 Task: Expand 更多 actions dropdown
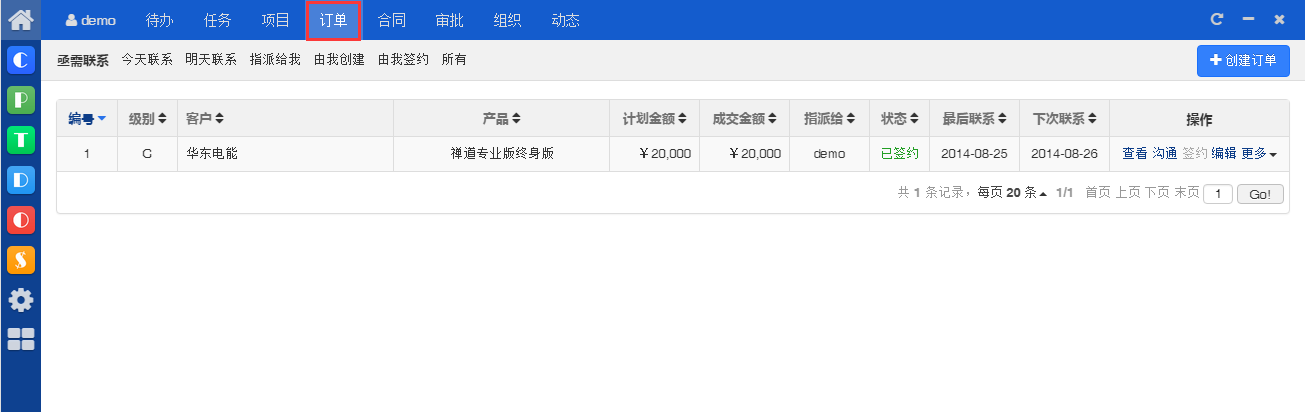(1259, 154)
